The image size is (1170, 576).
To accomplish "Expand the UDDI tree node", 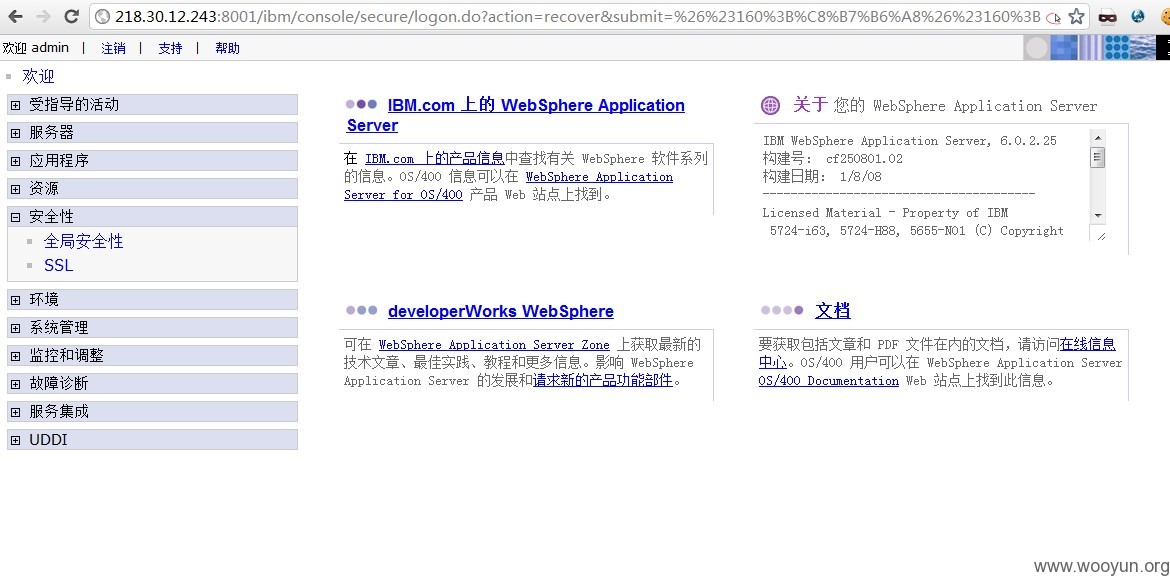I will (15, 440).
